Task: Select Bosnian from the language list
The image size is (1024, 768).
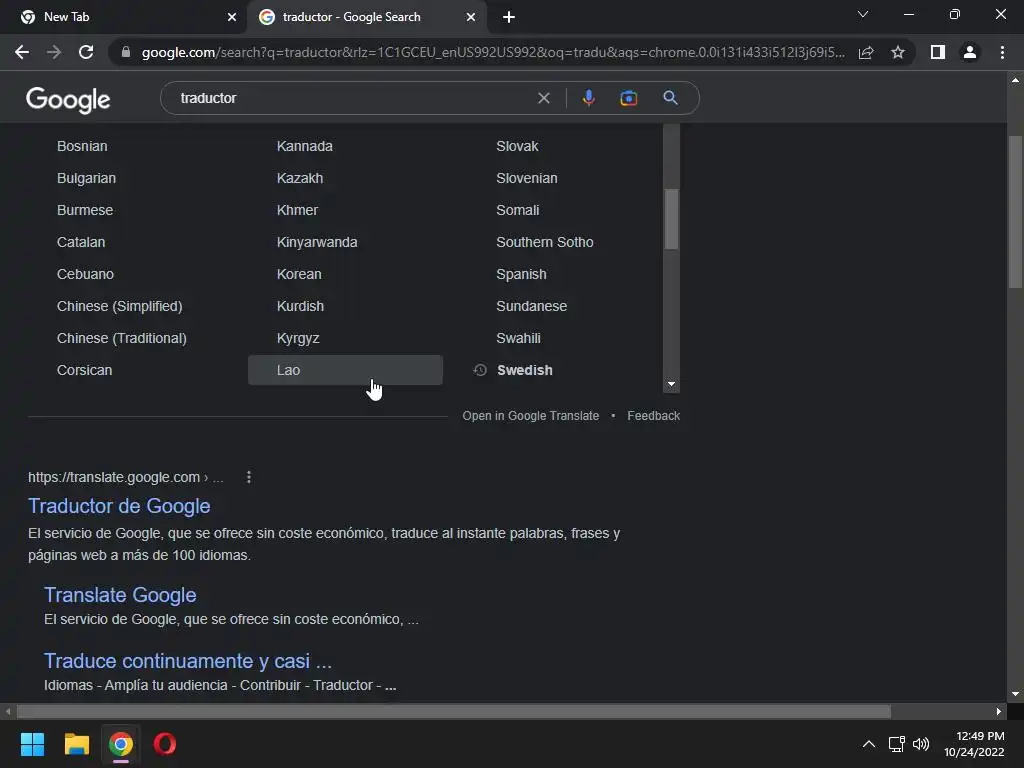Action: [82, 146]
